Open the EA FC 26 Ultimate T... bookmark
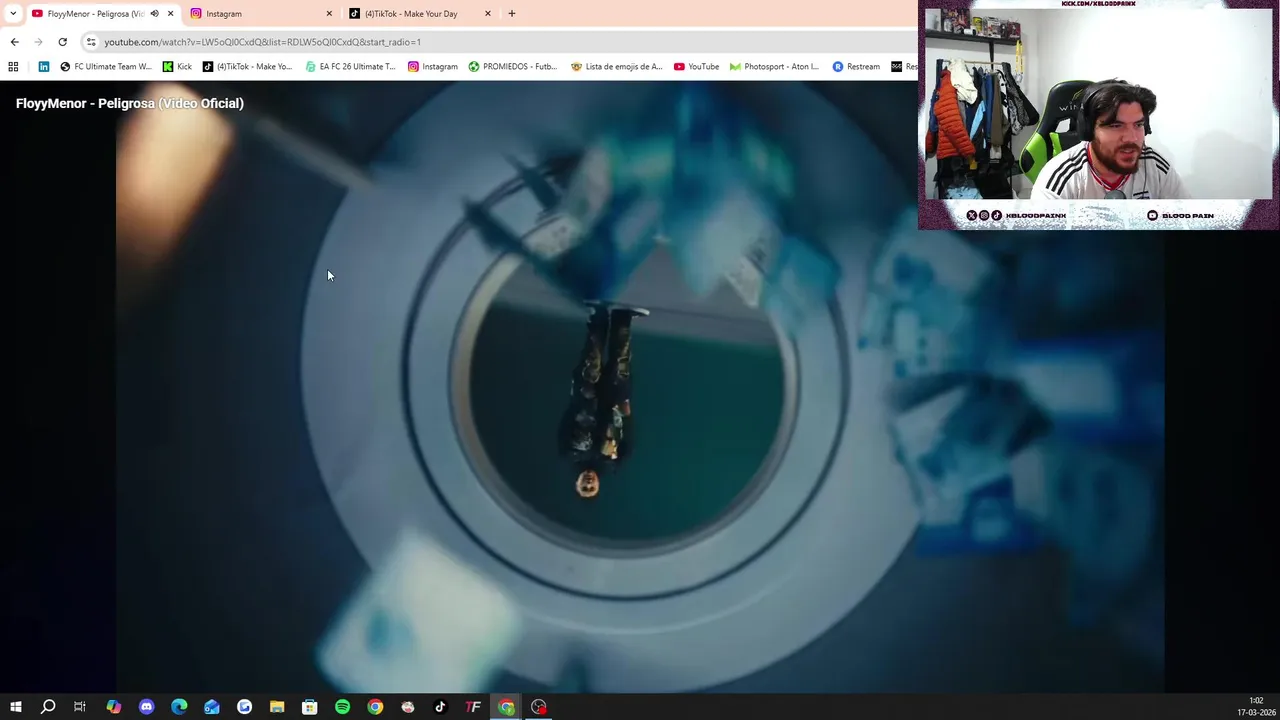Screen dimensions: 1280x720 [350, 67]
